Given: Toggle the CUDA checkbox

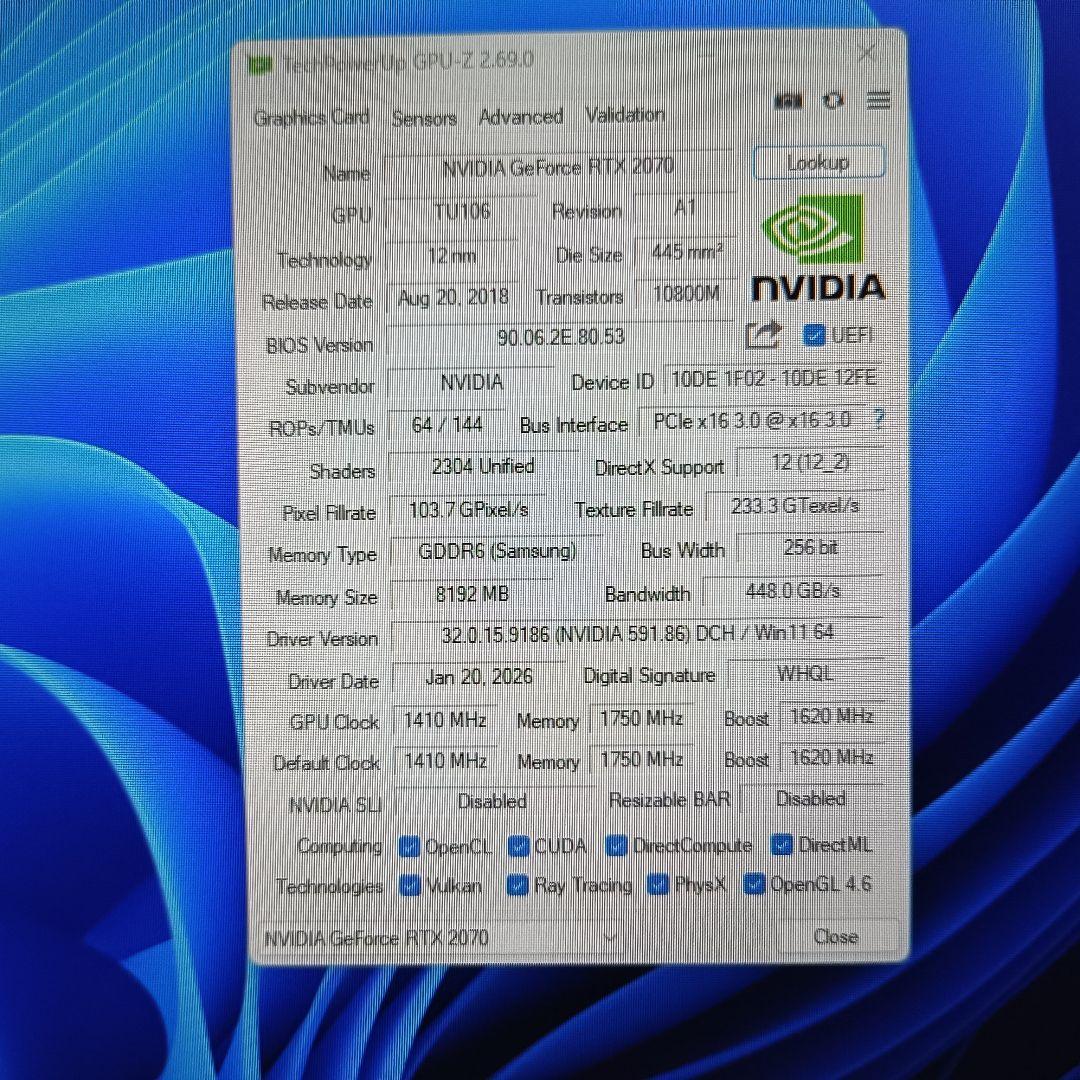Looking at the screenshot, I should pos(518,846).
